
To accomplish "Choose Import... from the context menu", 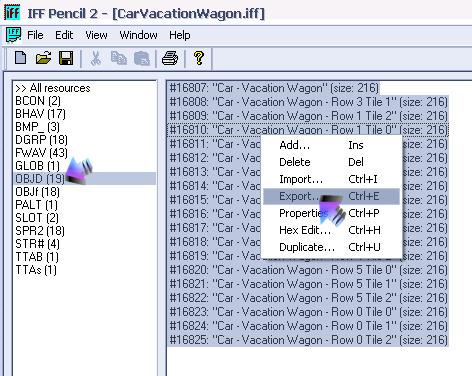I will [332, 179].
